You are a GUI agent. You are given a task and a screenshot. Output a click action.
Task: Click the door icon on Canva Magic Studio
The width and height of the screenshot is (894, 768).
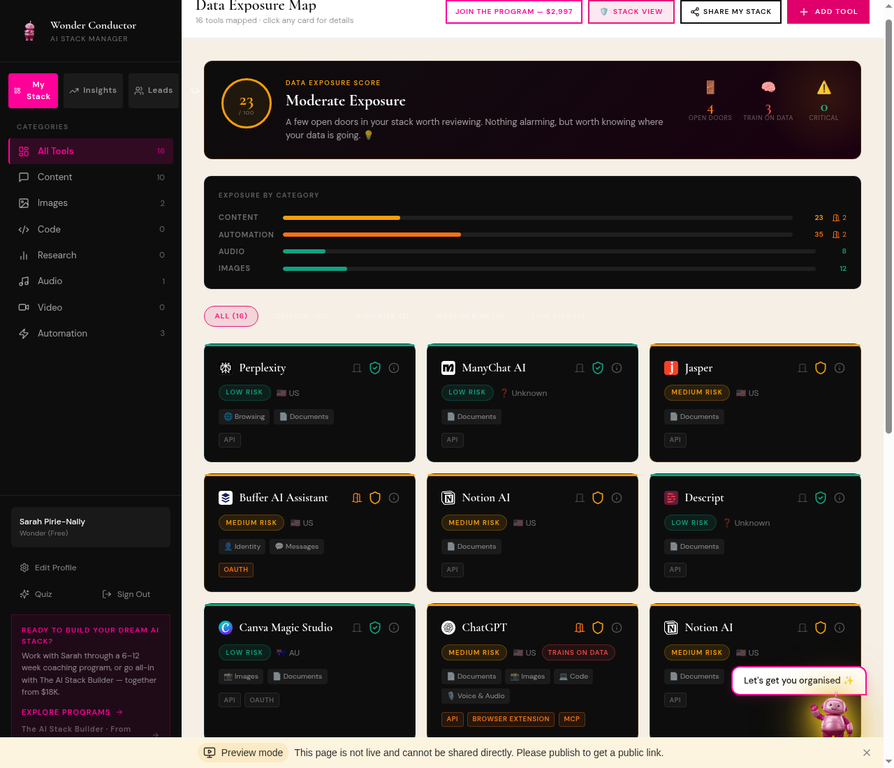(x=357, y=628)
